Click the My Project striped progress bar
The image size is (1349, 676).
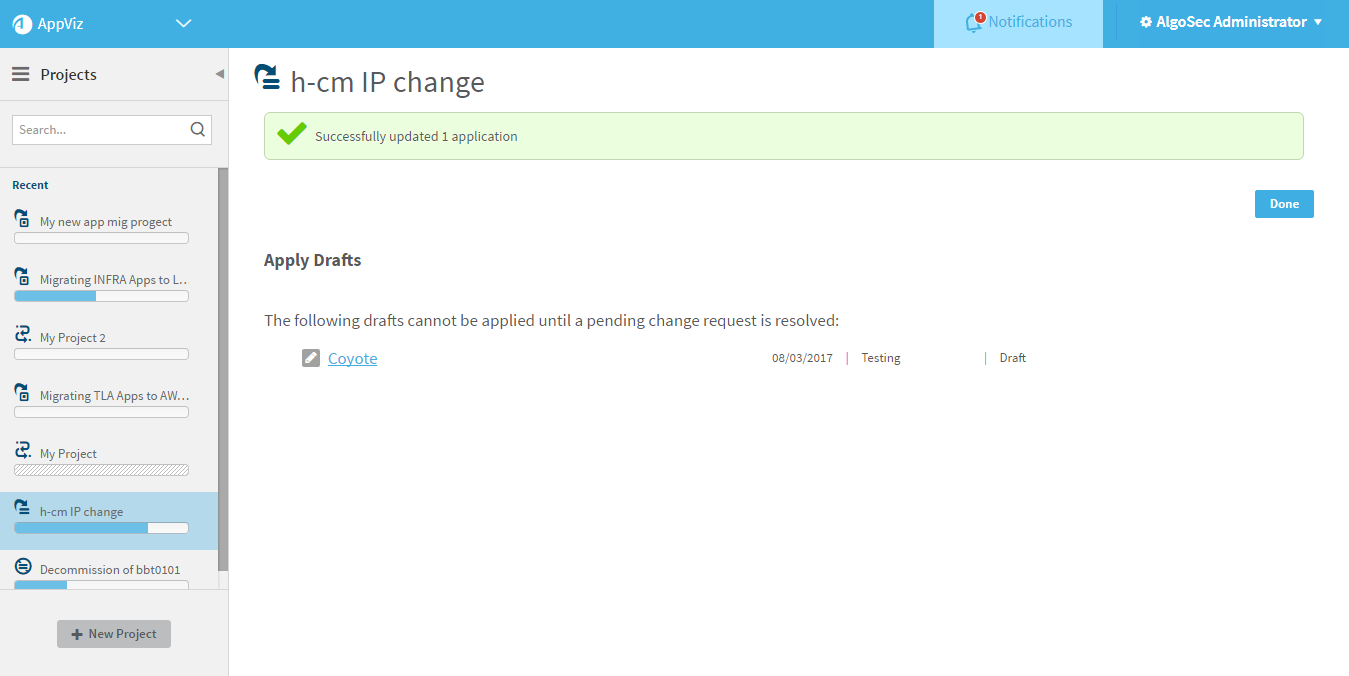(101, 470)
